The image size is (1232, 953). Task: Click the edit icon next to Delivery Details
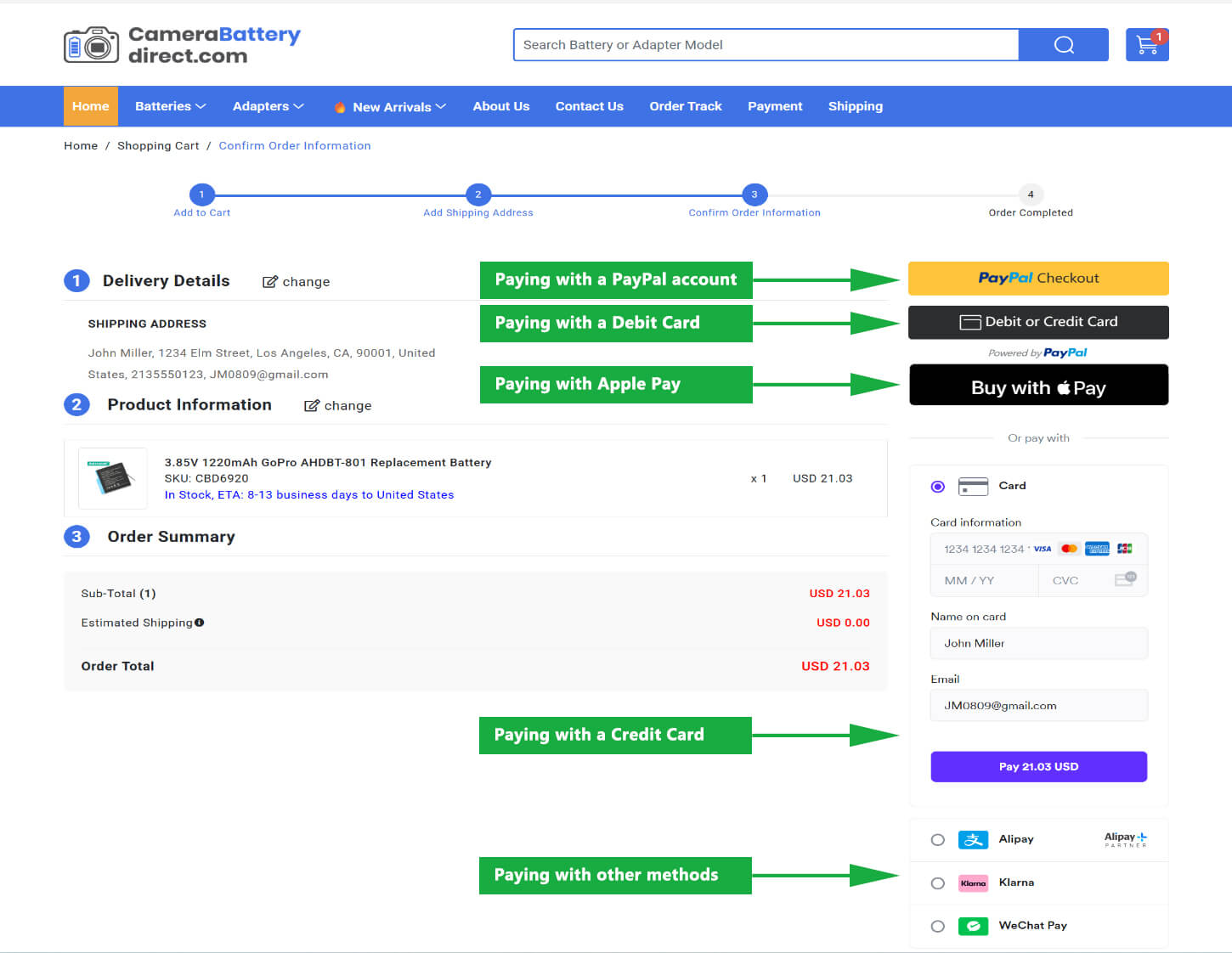[270, 282]
